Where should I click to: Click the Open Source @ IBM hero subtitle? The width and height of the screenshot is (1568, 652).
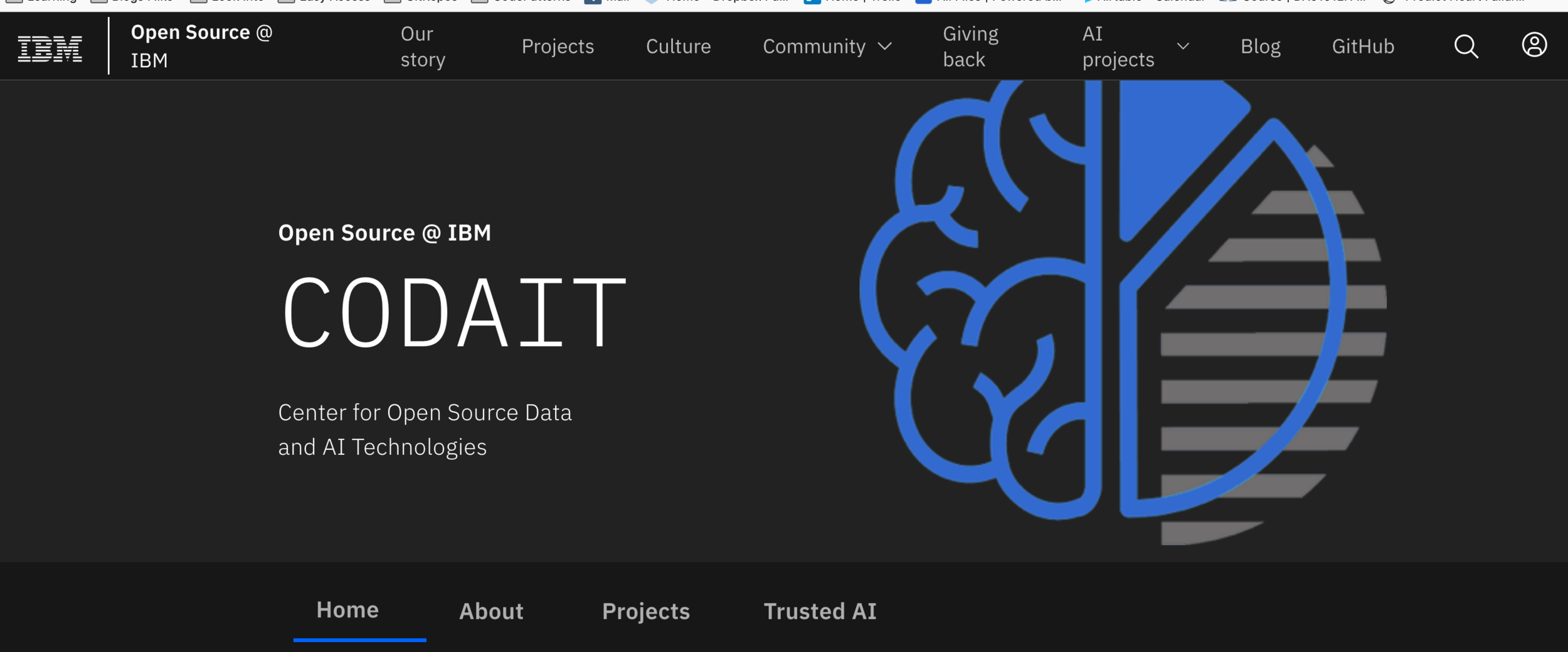tap(384, 233)
